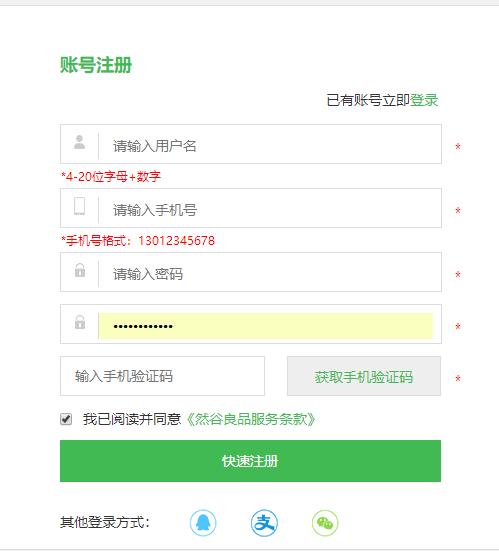Screen dimensions: 499x551
Task: Click the user silhouette icon in username field
Action: [x=79, y=142]
